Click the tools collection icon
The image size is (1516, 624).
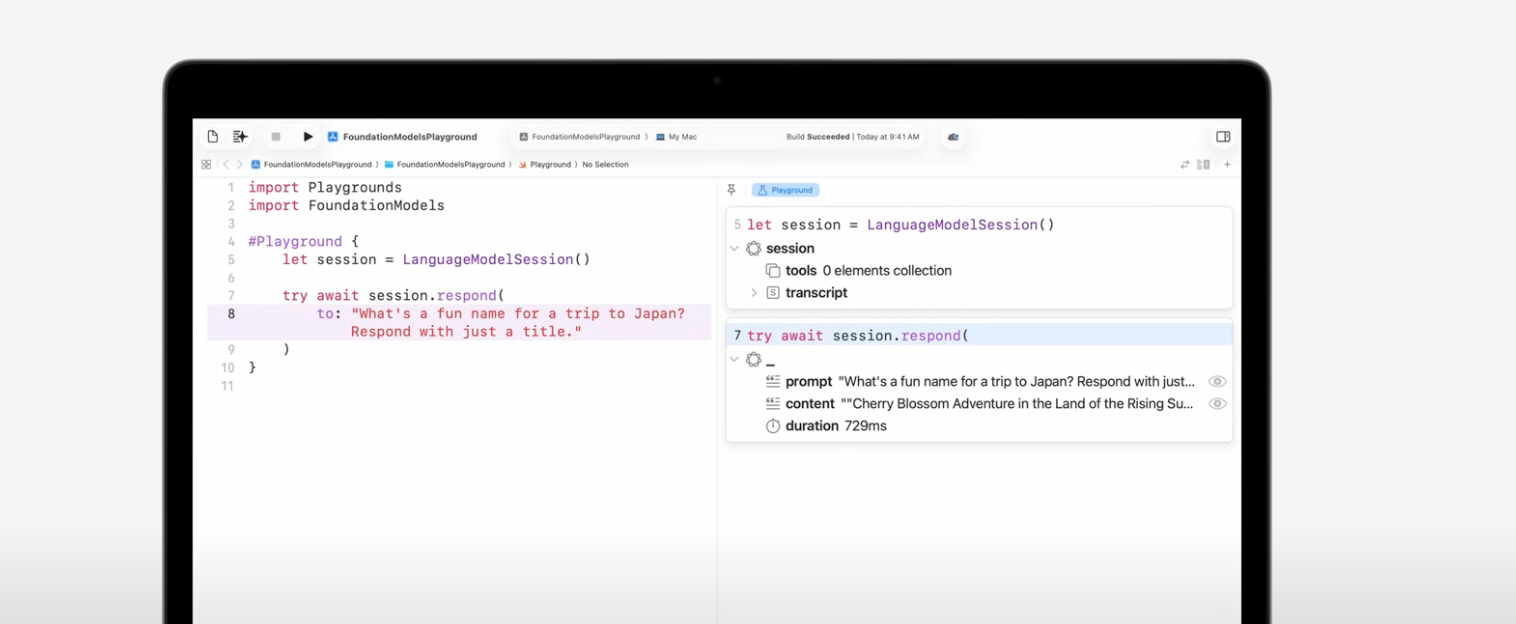coord(773,271)
